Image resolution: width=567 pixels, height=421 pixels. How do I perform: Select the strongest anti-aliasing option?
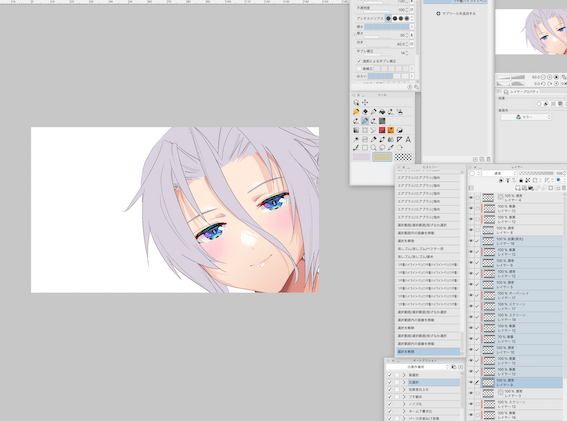(407, 18)
